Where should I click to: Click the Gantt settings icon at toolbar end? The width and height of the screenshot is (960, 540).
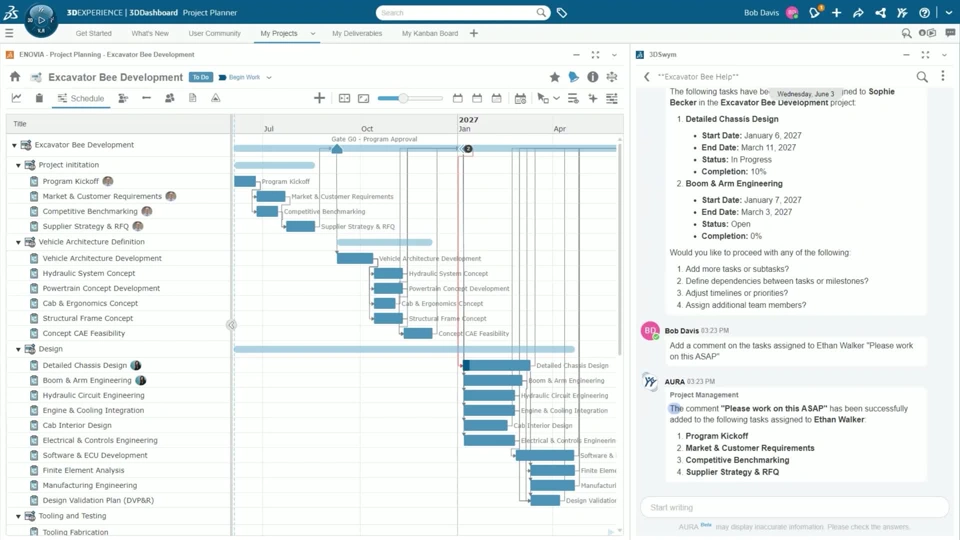[612, 99]
